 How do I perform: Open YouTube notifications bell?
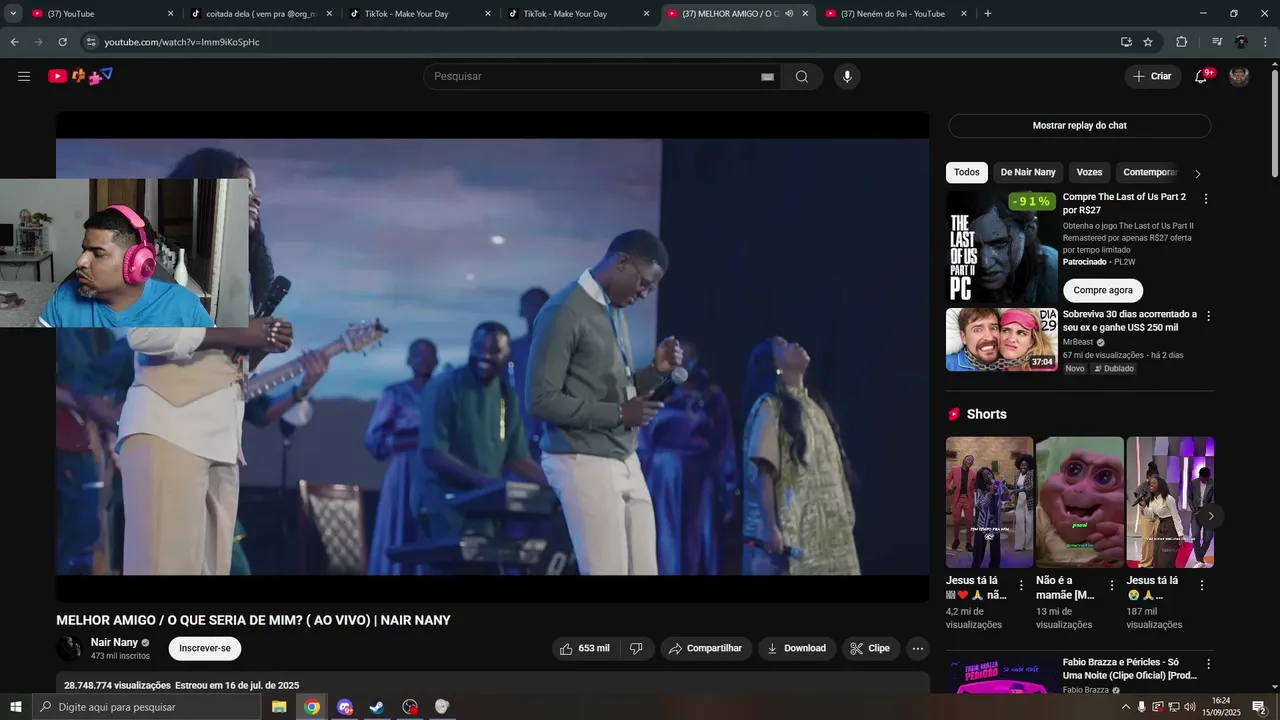(x=1201, y=77)
